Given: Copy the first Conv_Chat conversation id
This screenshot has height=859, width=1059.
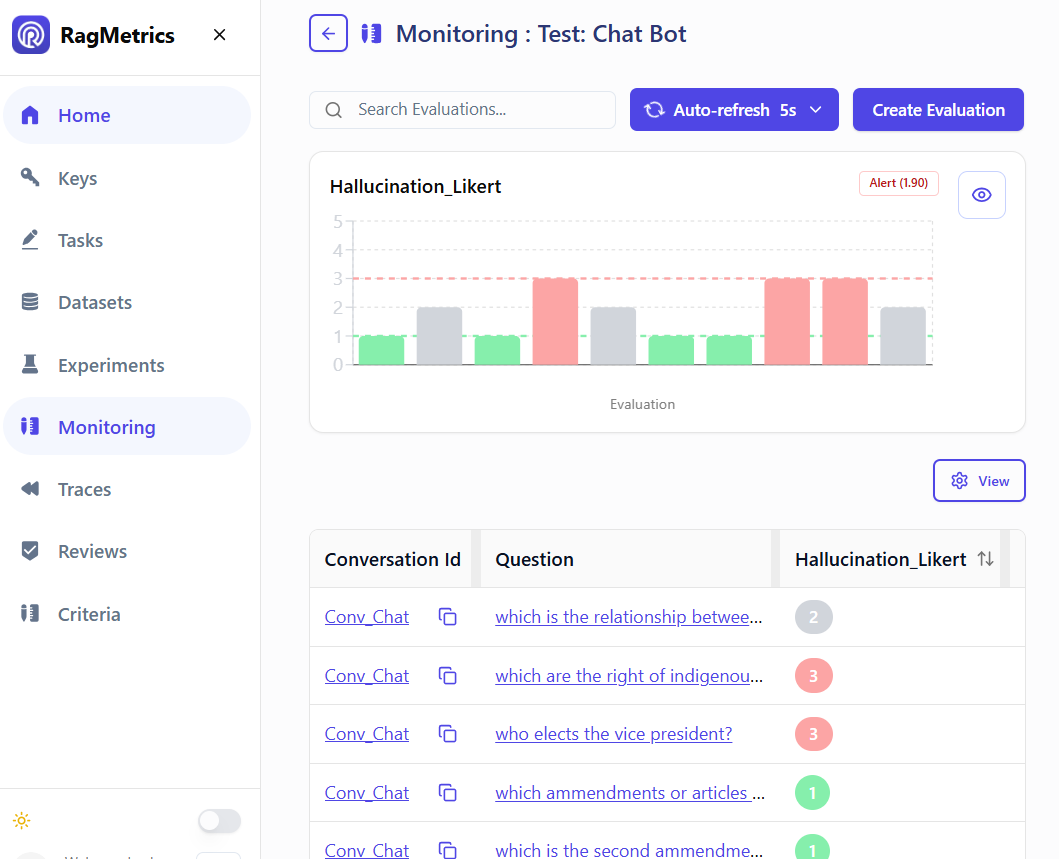Looking at the screenshot, I should coord(447,617).
